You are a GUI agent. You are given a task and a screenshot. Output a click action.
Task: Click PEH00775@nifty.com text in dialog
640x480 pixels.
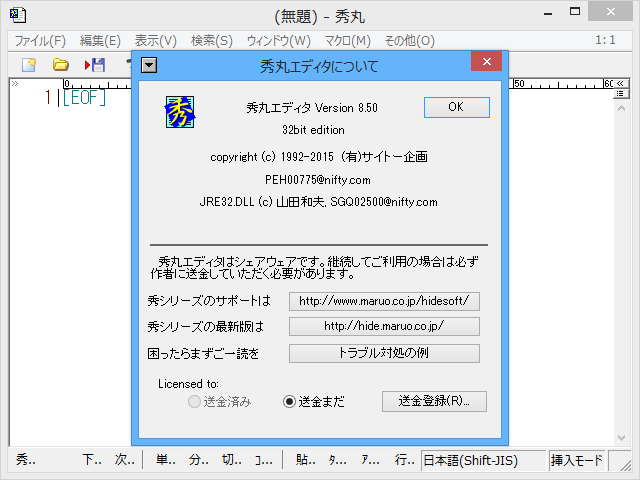(x=318, y=180)
